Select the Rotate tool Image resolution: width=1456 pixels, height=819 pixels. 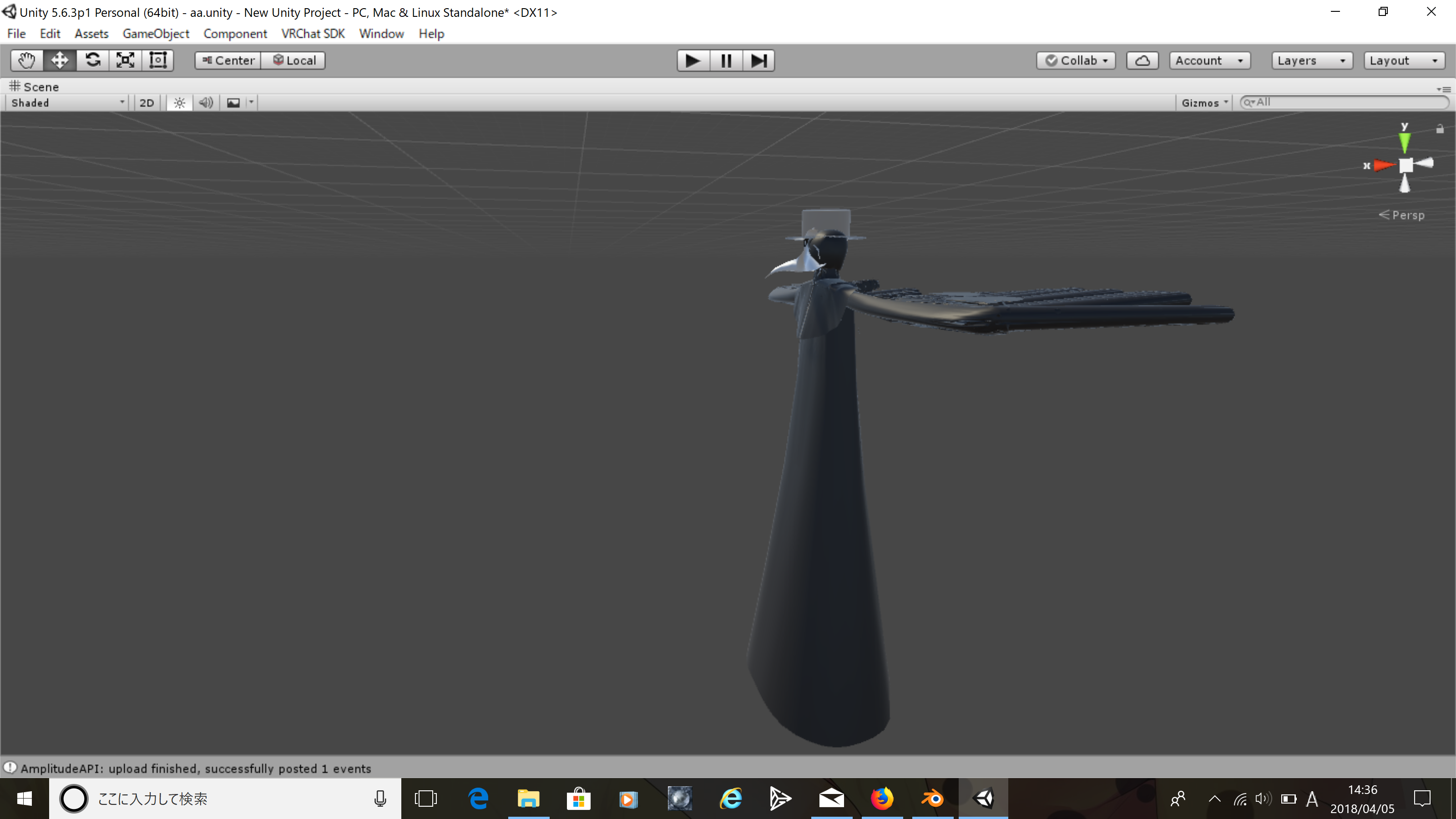click(93, 61)
